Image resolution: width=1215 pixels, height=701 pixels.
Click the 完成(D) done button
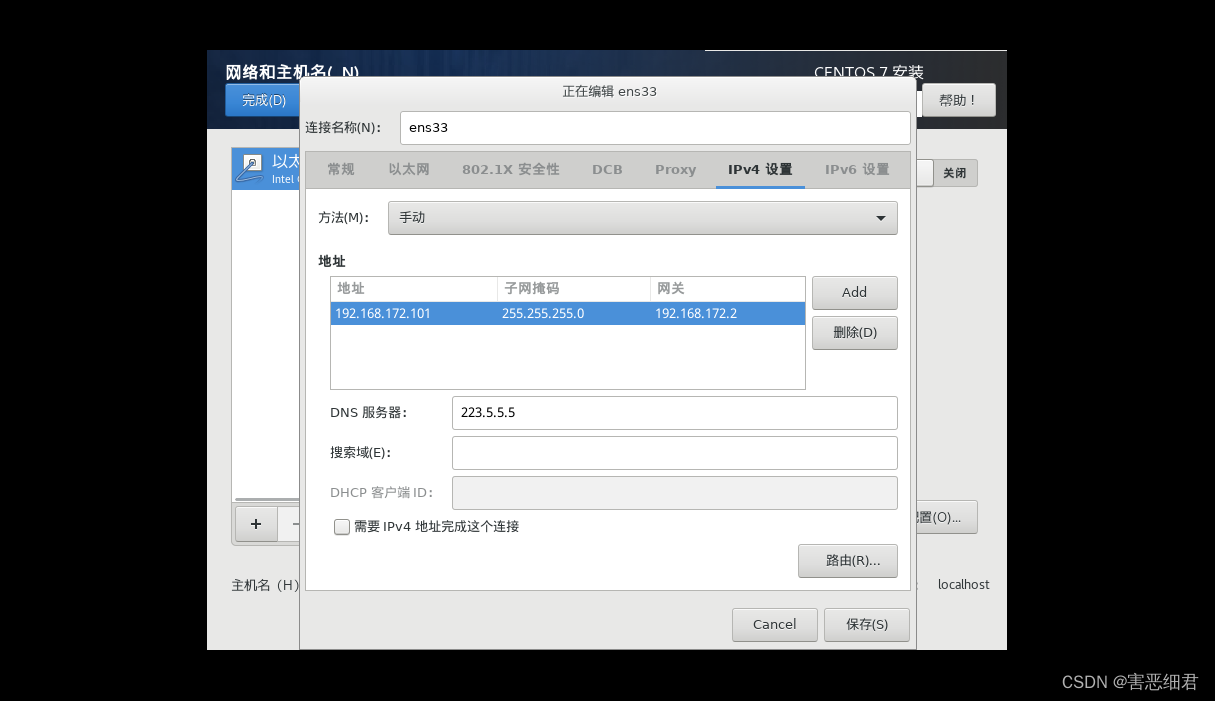tap(262, 101)
